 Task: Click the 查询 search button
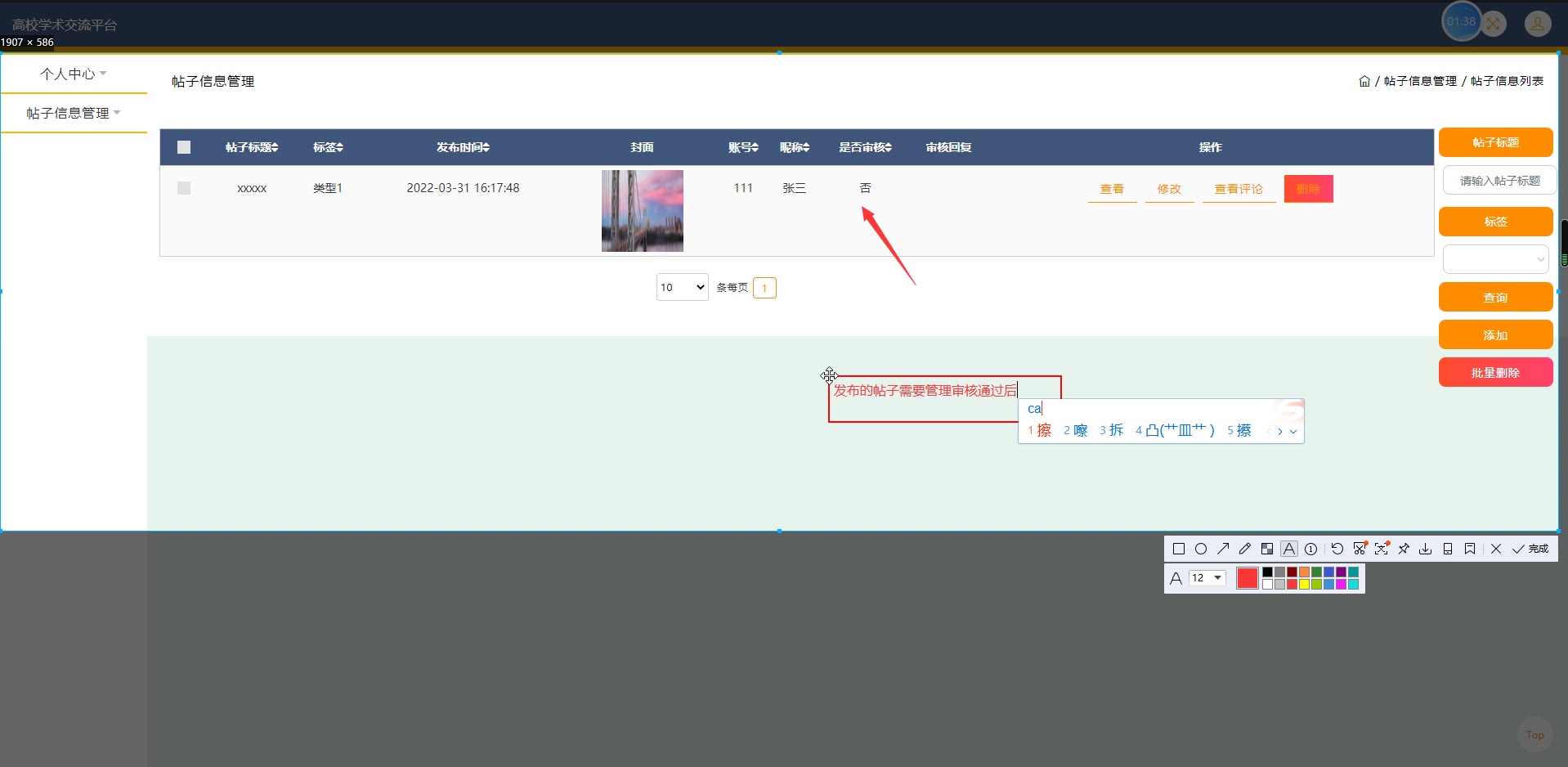pyautogui.click(x=1495, y=297)
